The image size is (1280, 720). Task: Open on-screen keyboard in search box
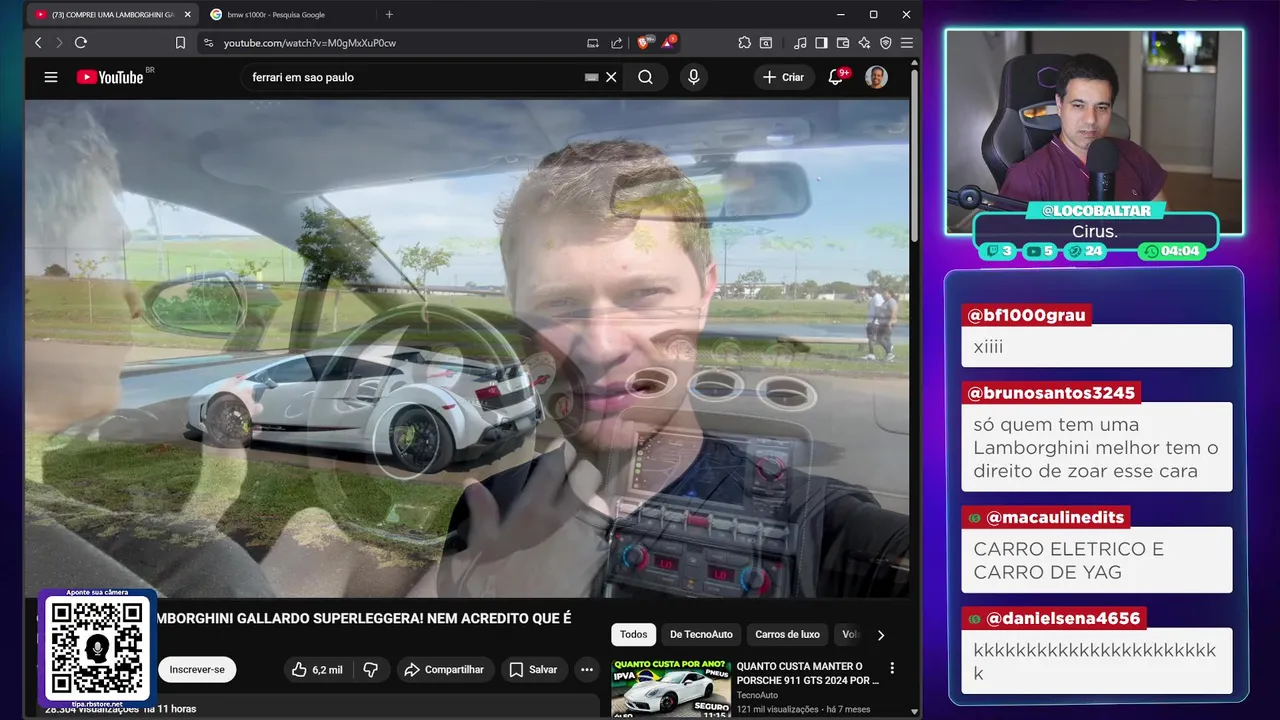click(x=591, y=77)
